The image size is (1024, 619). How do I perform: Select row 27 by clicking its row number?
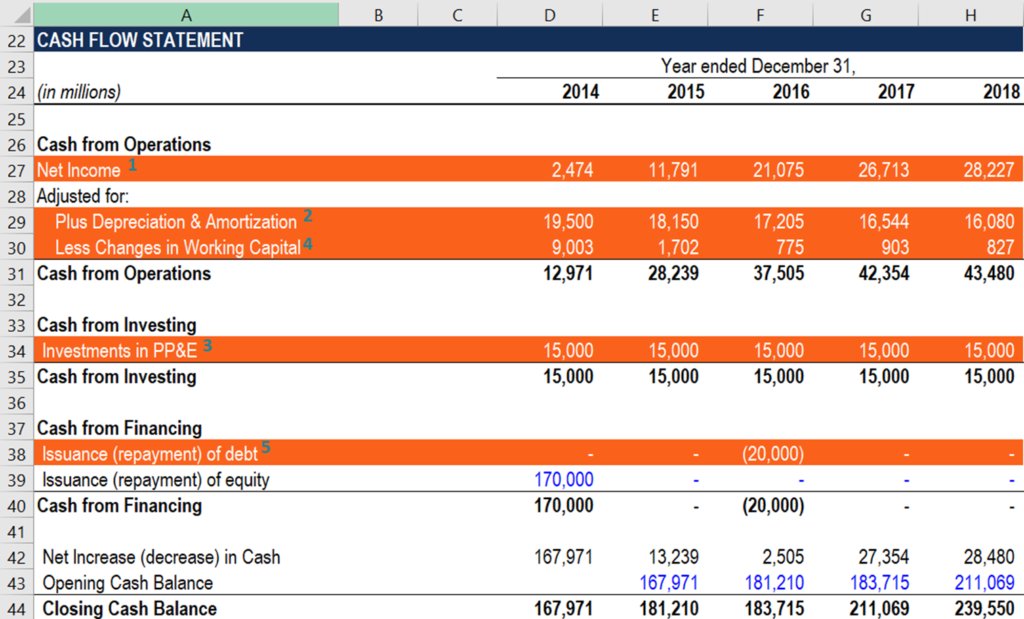[16, 169]
